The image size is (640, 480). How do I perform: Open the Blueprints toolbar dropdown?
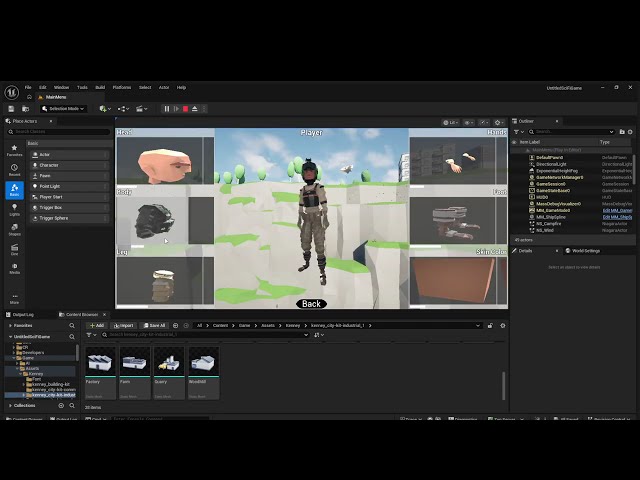[x=123, y=109]
